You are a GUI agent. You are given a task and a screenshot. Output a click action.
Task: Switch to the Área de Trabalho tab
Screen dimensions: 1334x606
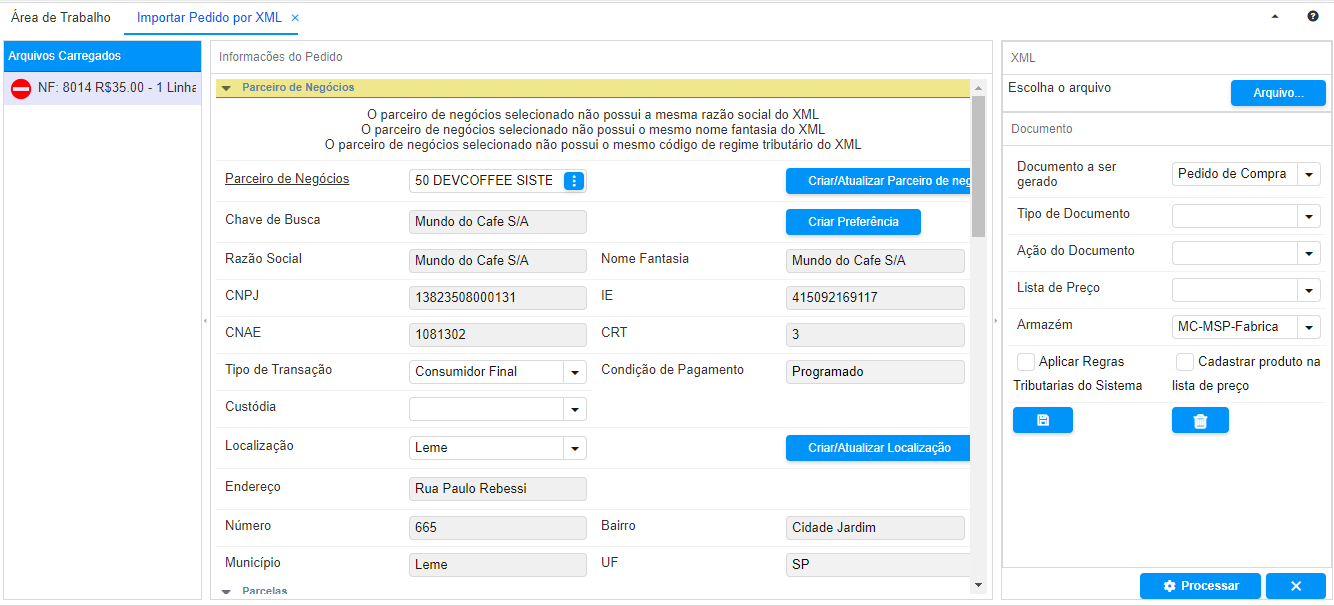pos(60,17)
